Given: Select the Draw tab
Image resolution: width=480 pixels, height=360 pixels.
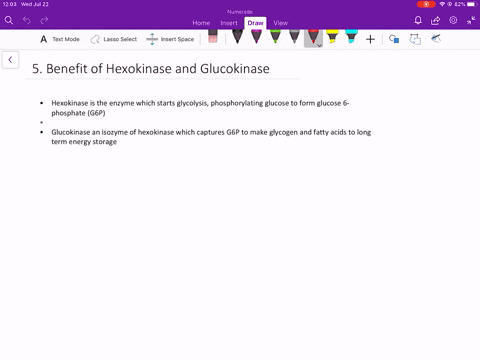Looking at the screenshot, I should tap(255, 23).
